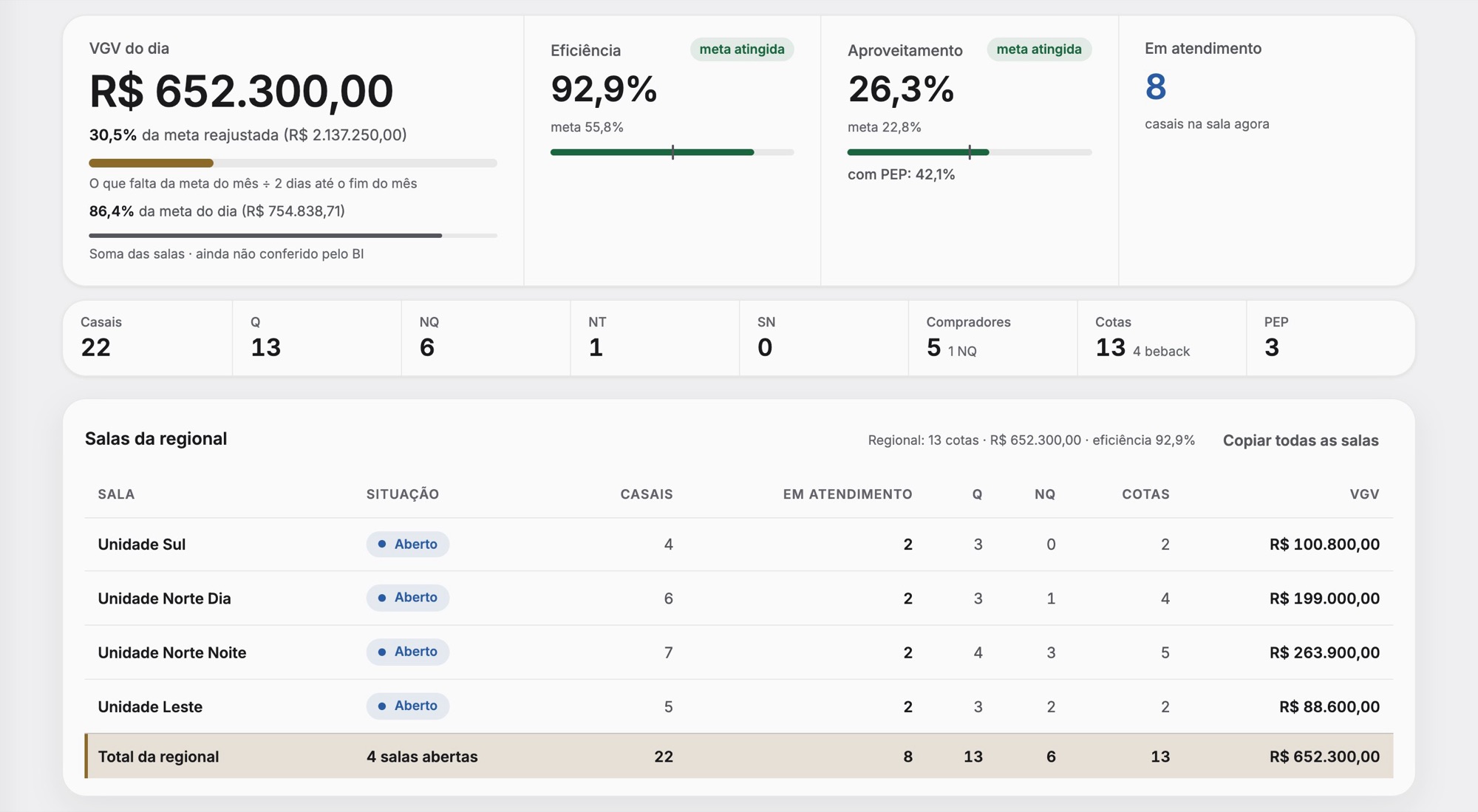Click the Aberto badge for Unidade Leste
The height and width of the screenshot is (812, 1478).
pos(408,706)
